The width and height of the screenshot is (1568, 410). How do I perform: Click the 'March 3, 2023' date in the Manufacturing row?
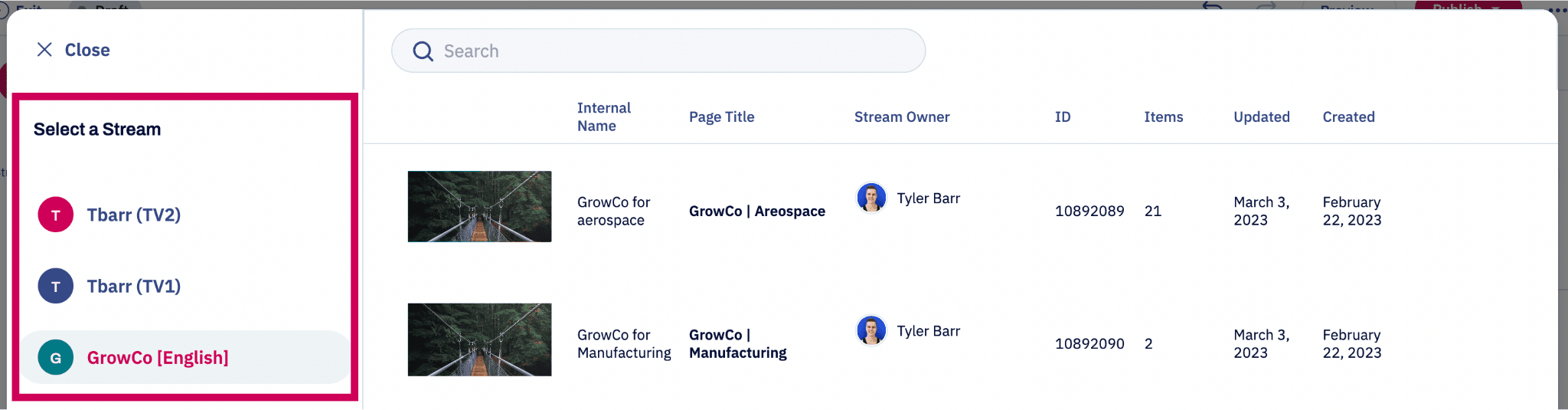click(x=1262, y=343)
